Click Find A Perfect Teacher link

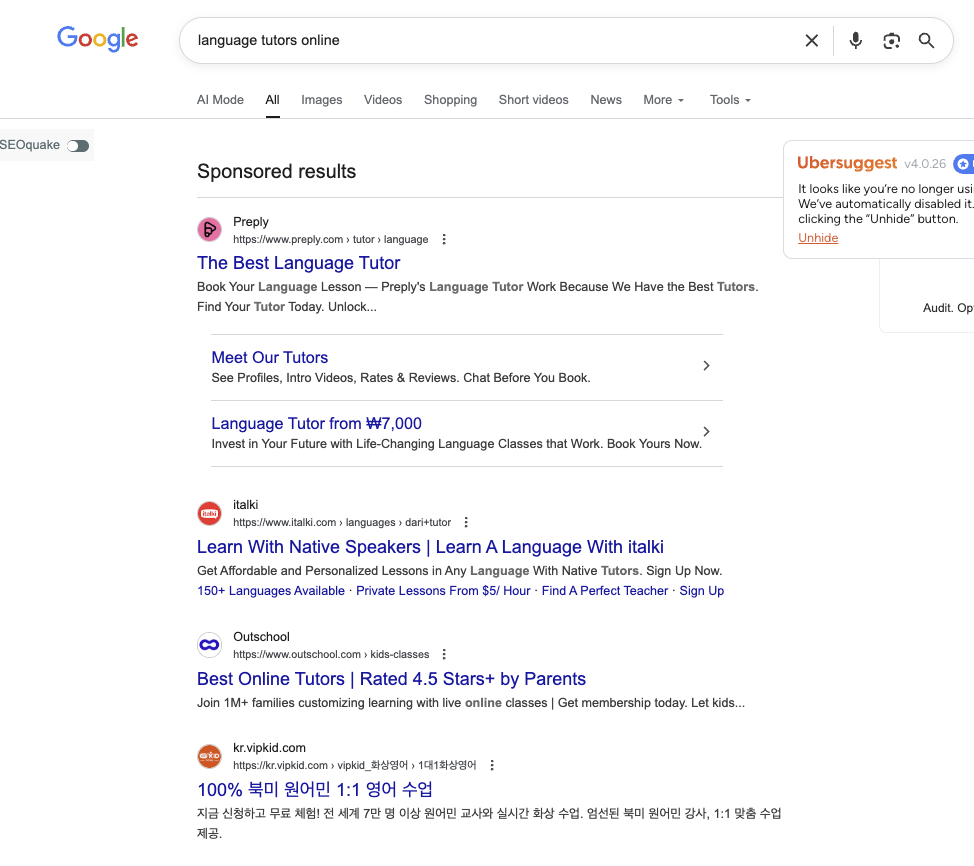coord(605,591)
